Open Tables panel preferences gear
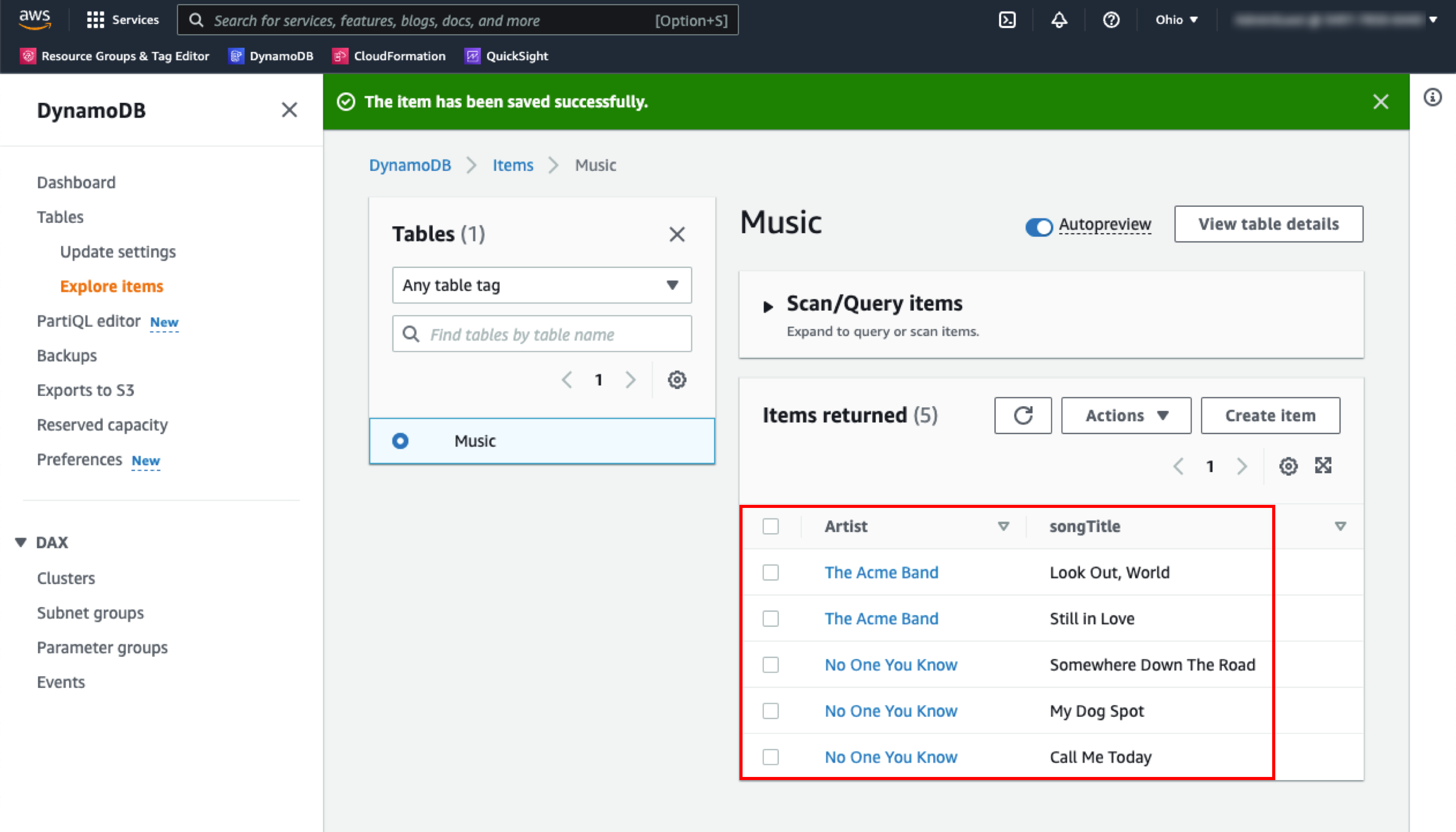Viewport: 1456px width, 832px height. click(x=677, y=380)
